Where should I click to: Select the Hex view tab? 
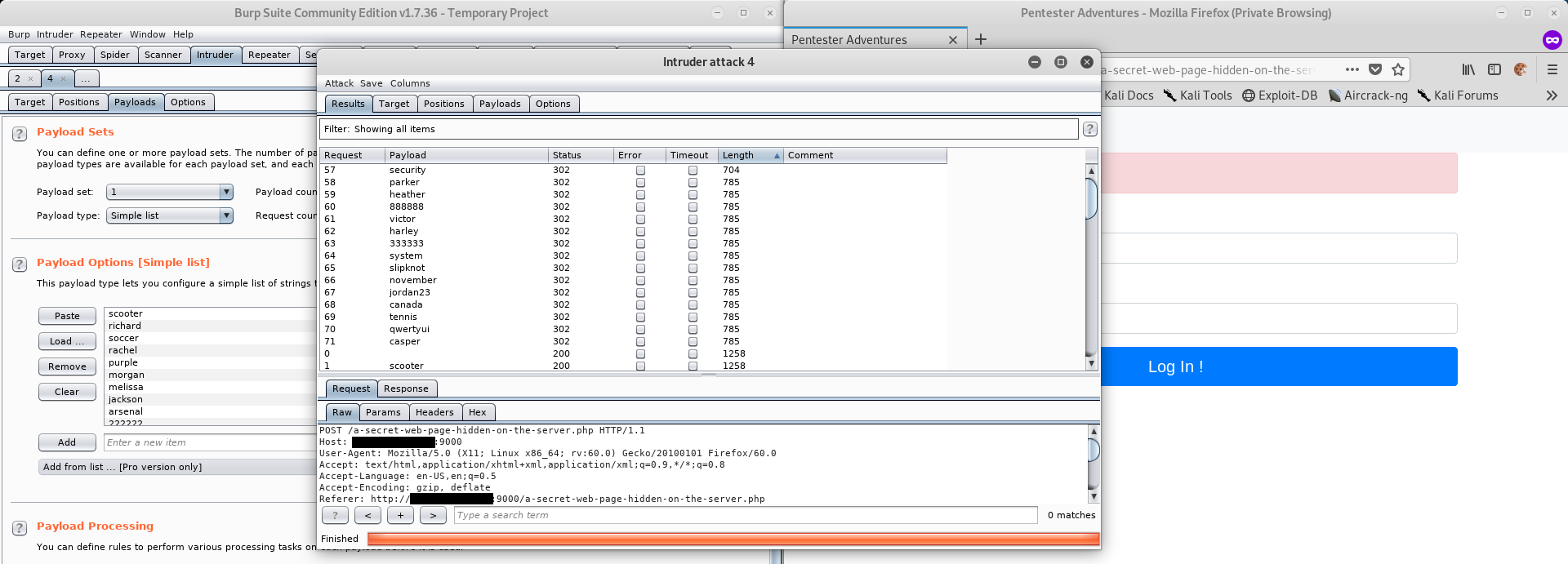point(478,412)
